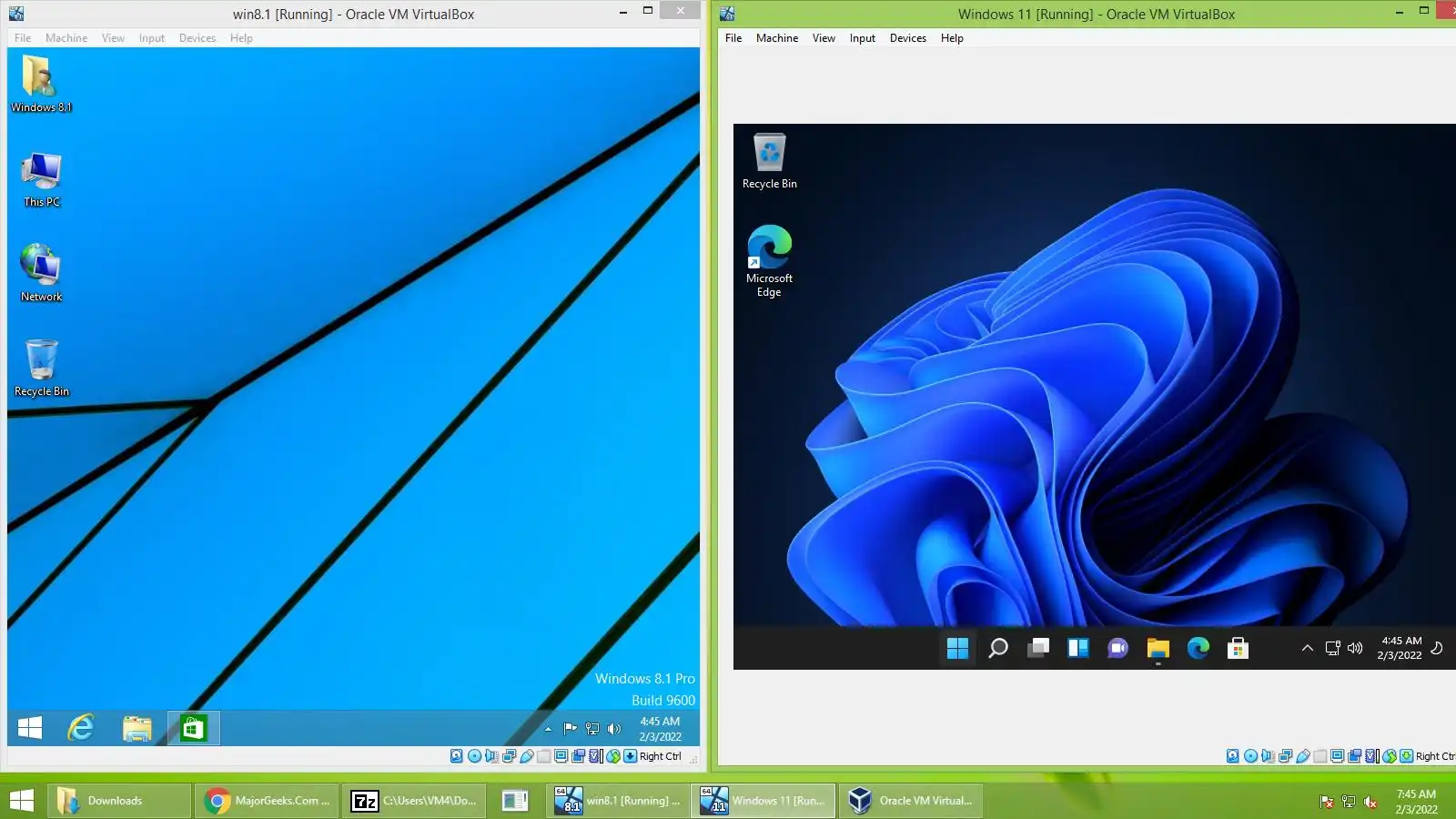Open the volume control in win8.1 guest tray

(x=614, y=728)
